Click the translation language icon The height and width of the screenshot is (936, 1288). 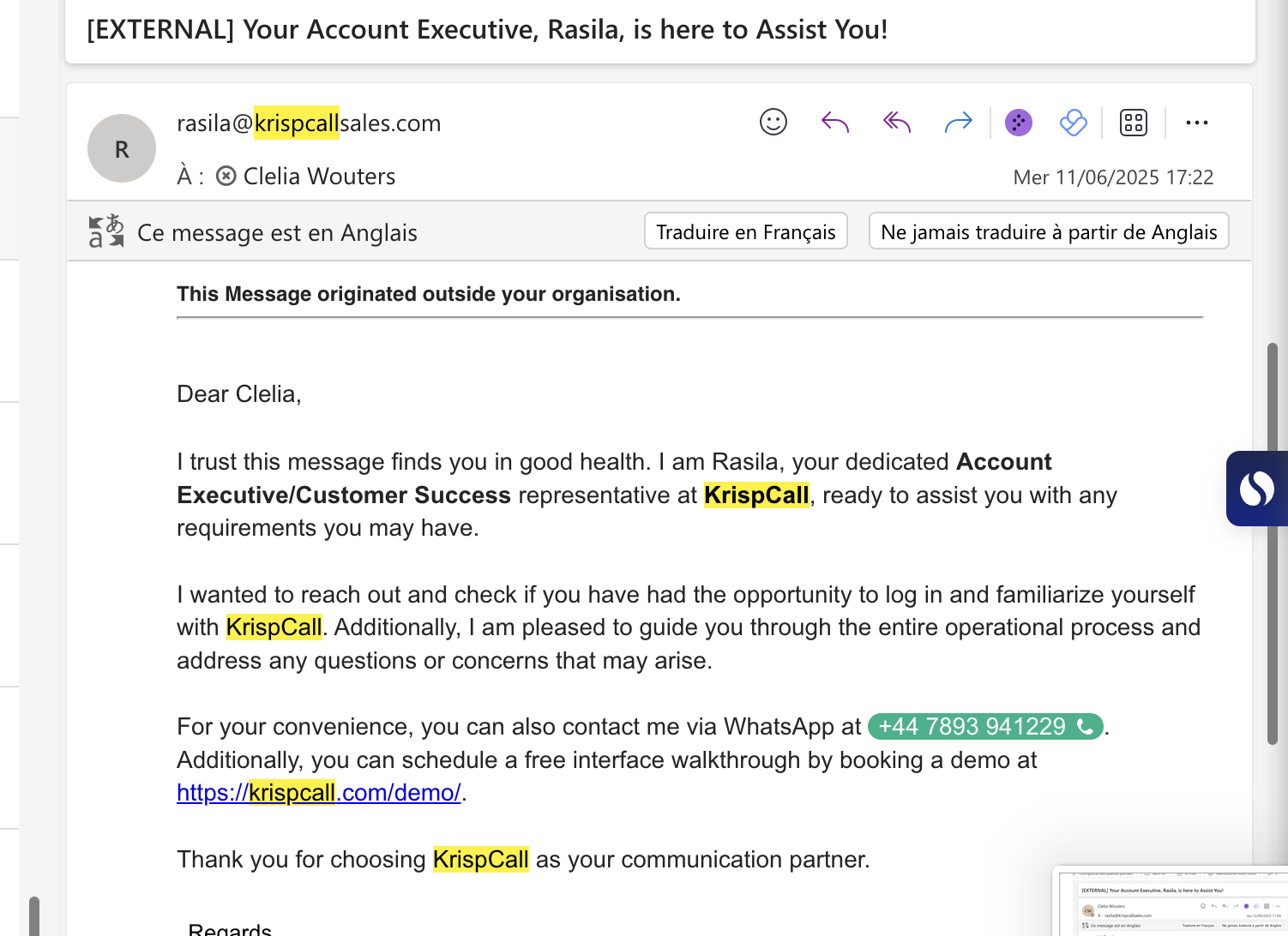coord(106,231)
